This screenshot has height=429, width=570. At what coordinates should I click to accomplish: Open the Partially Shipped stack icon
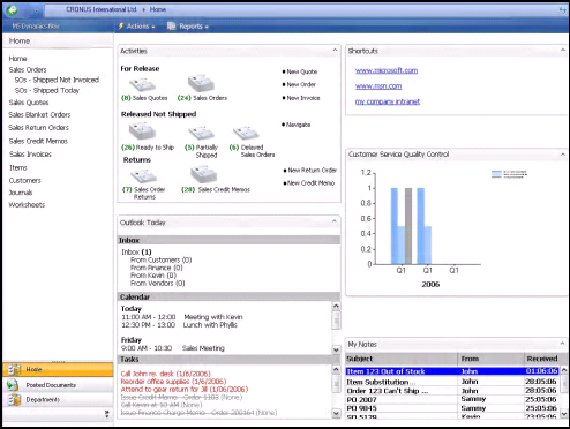201,133
